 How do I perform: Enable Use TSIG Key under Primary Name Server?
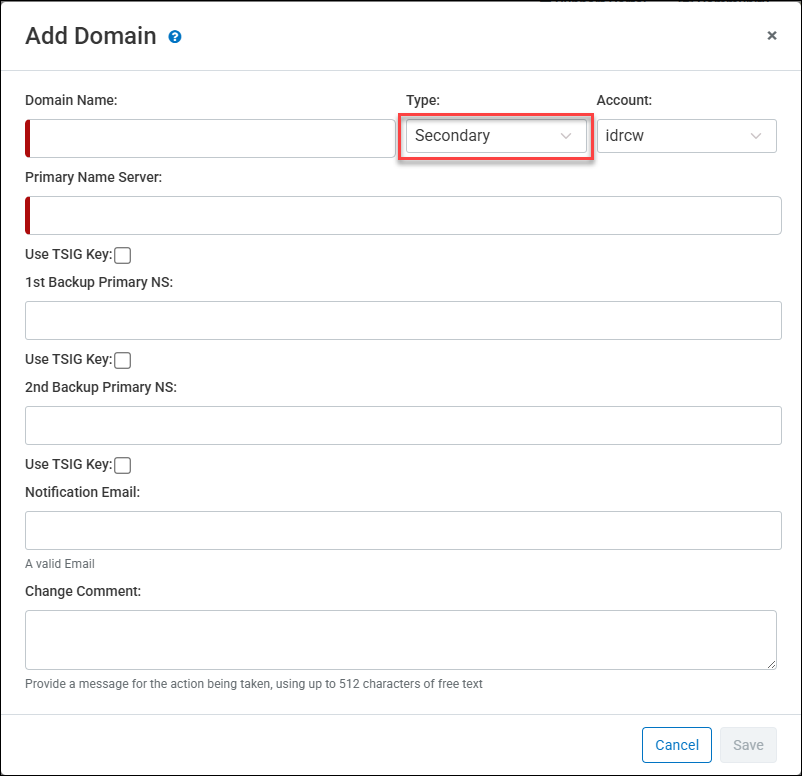123,255
